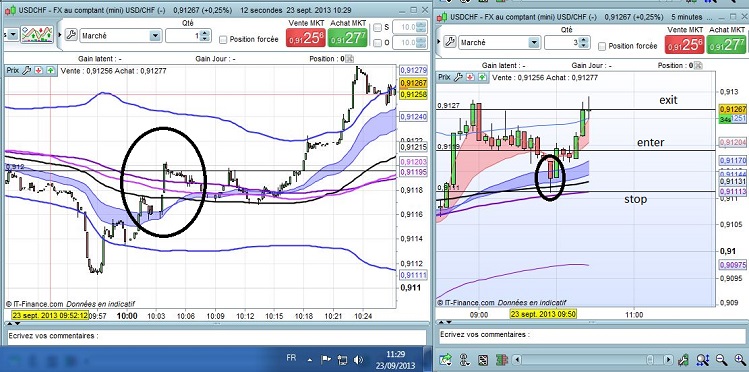The height and width of the screenshot is (372, 749).
Task: Click wrench settings button beside left Marché dropdown
Action: tap(71, 35)
